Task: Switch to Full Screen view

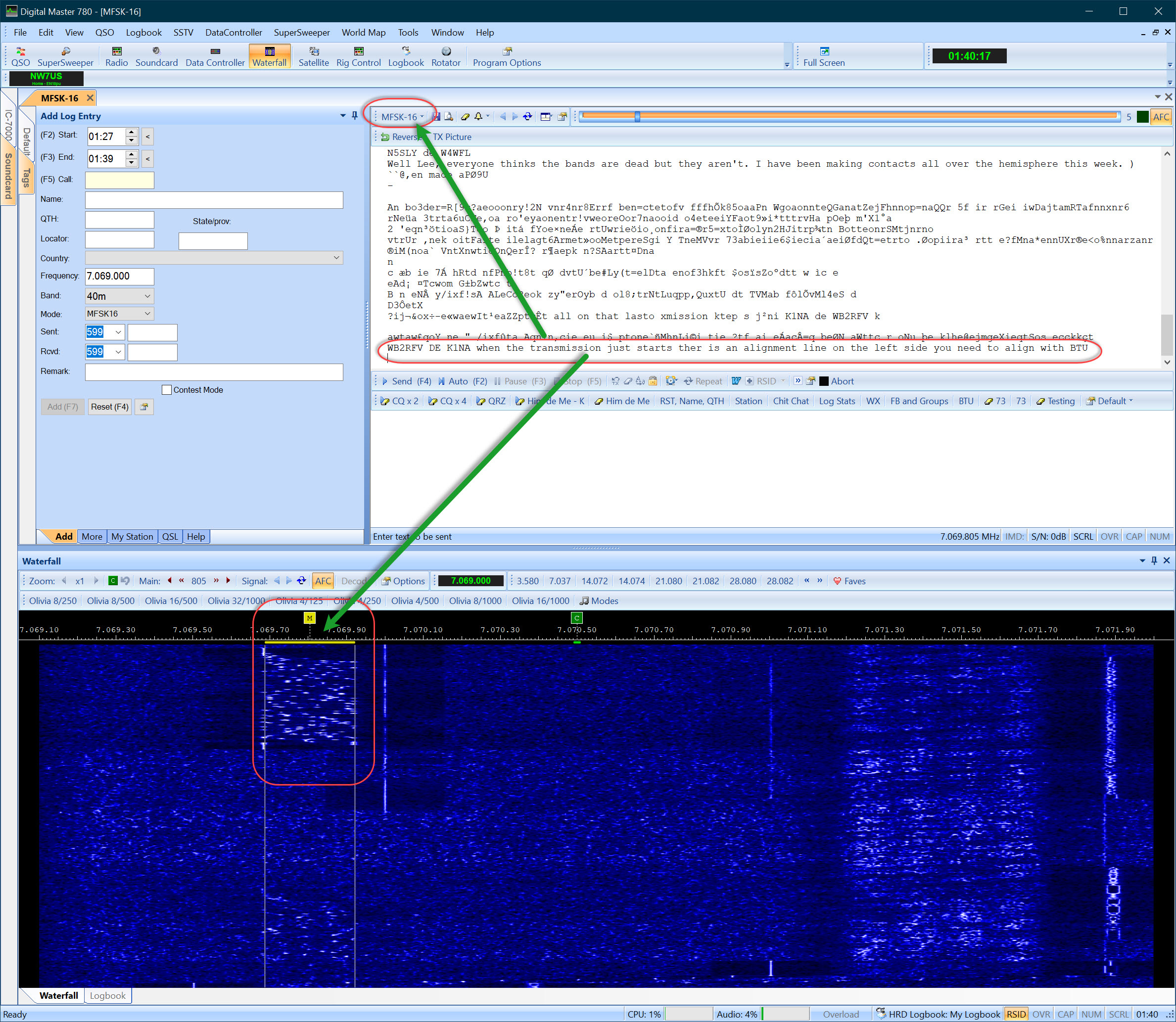Action: click(824, 57)
